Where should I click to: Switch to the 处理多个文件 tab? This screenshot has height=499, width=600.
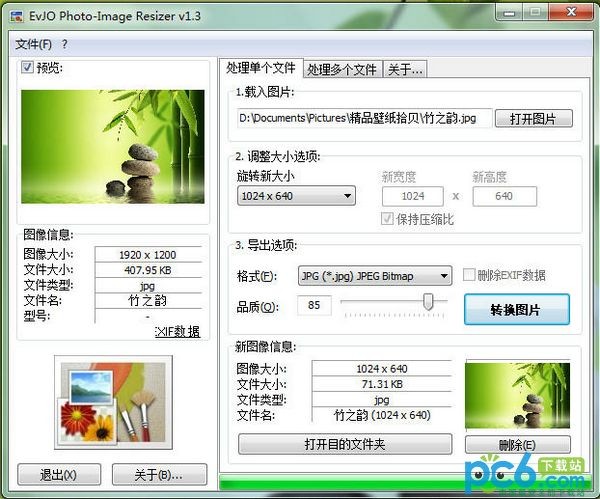(342, 69)
